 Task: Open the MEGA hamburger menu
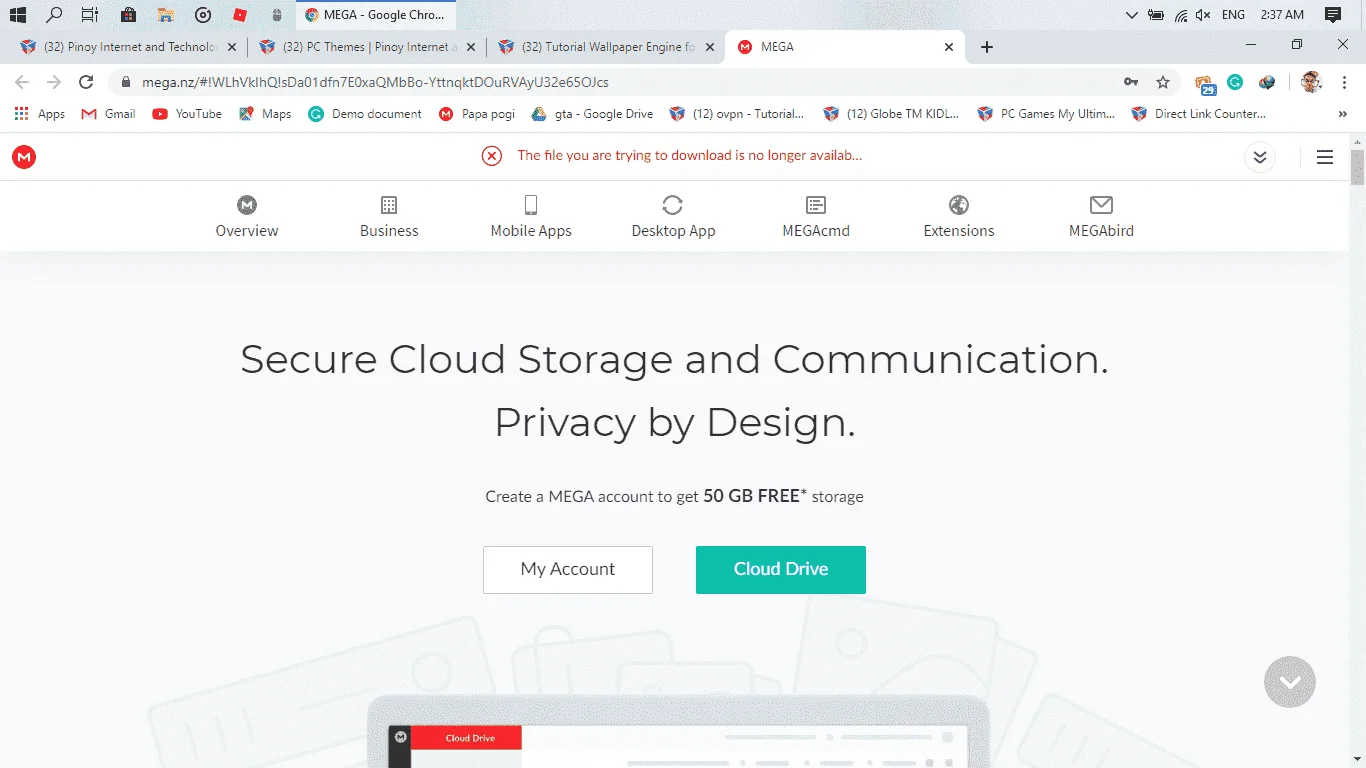click(x=1325, y=157)
